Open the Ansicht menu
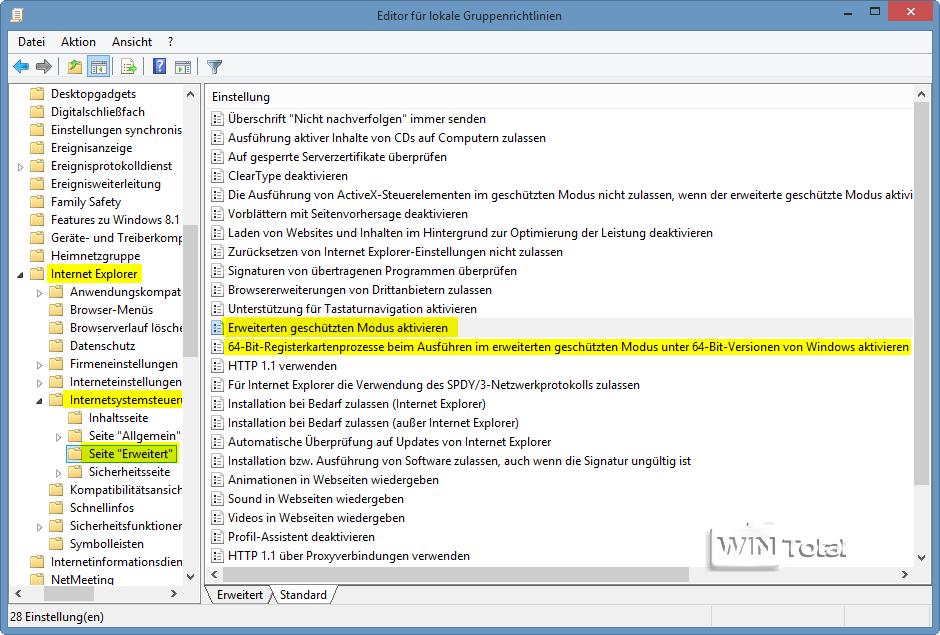 [132, 41]
